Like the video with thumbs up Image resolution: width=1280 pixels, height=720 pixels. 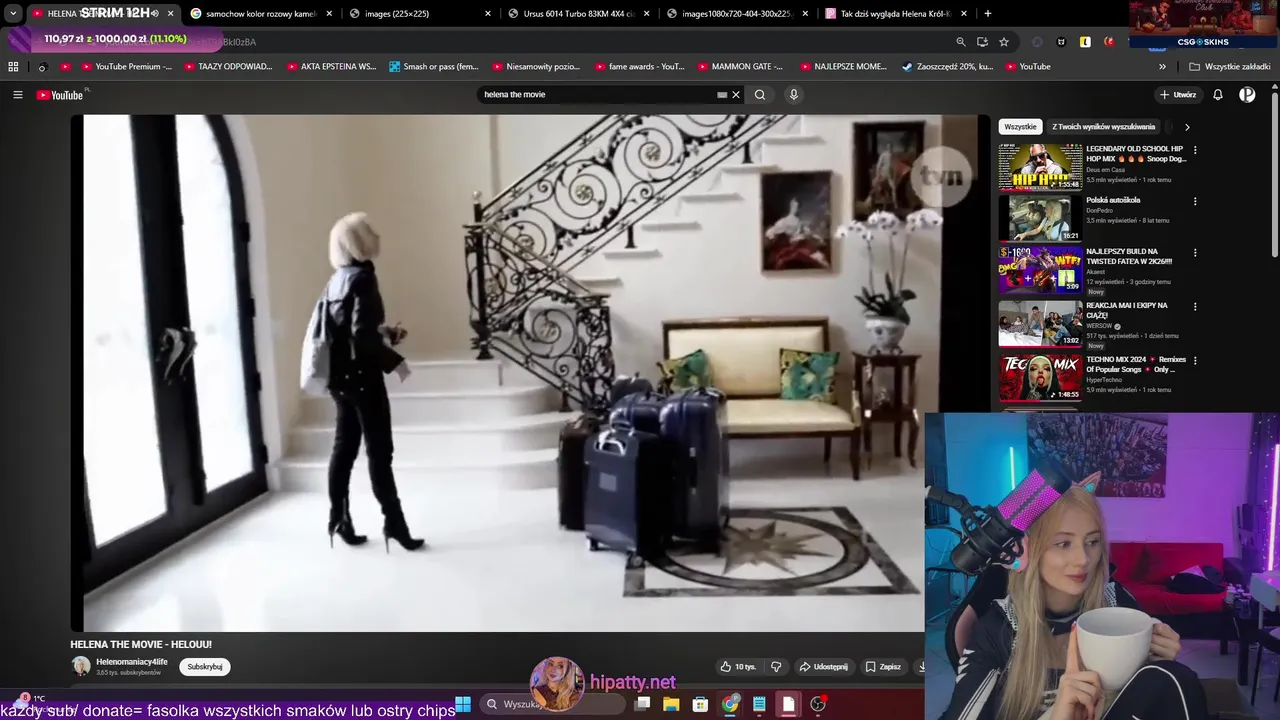point(738,667)
